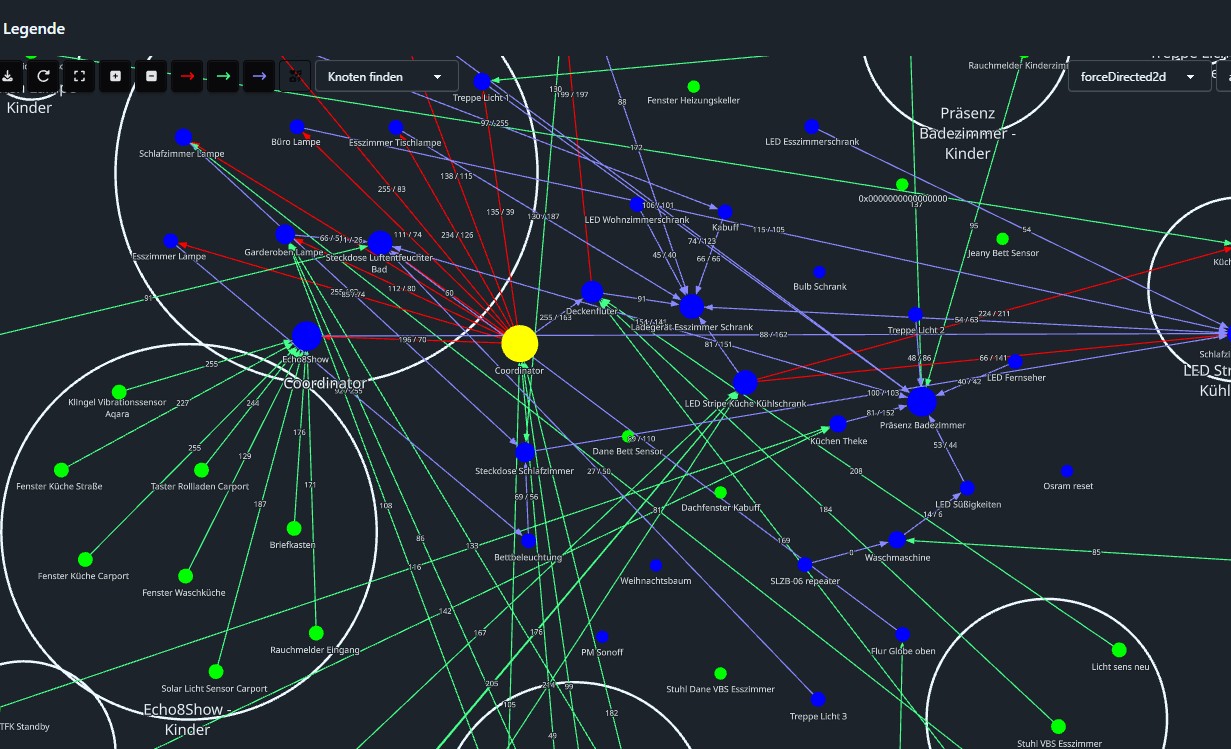Click the download network map icon

pyautogui.click(x=8, y=76)
